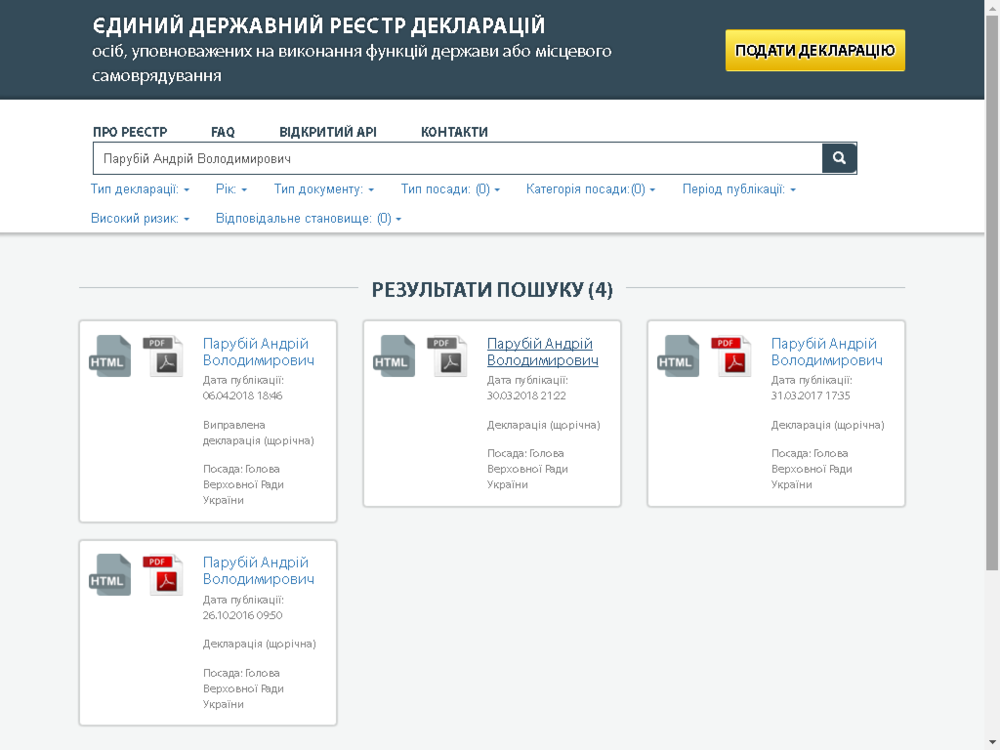Viewport: 1000px width, 750px height.
Task: Expand the 'Тип декларації' filter dropdown
Action: pos(140,189)
